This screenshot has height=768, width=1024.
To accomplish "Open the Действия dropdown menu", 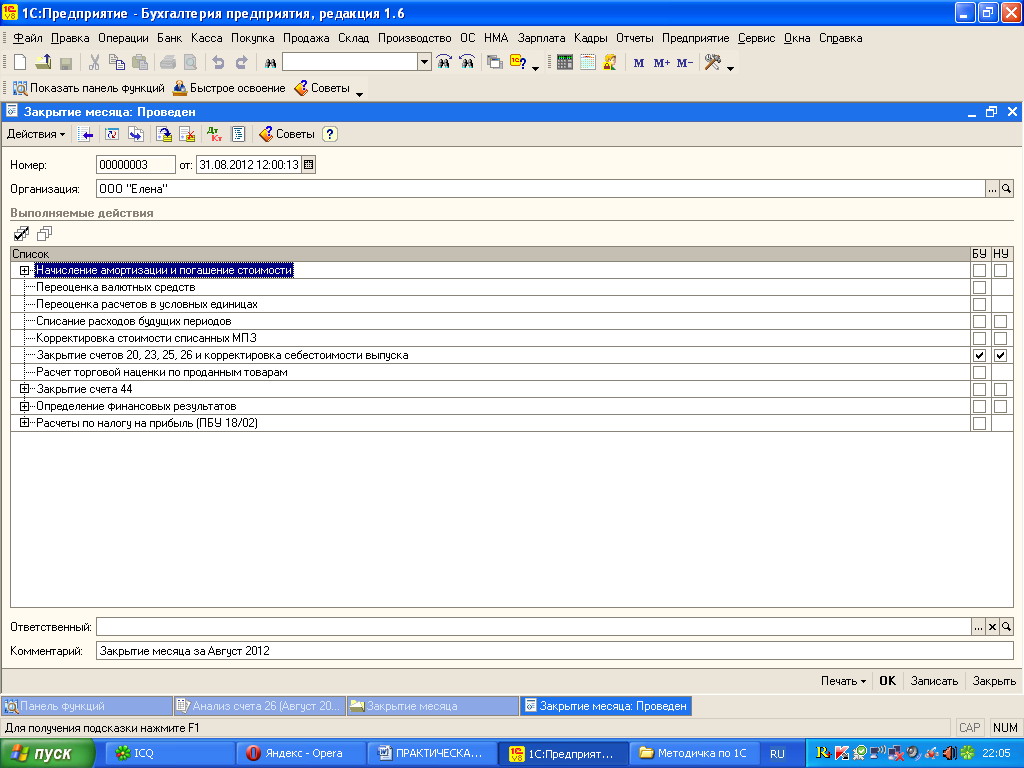I will click(36, 134).
